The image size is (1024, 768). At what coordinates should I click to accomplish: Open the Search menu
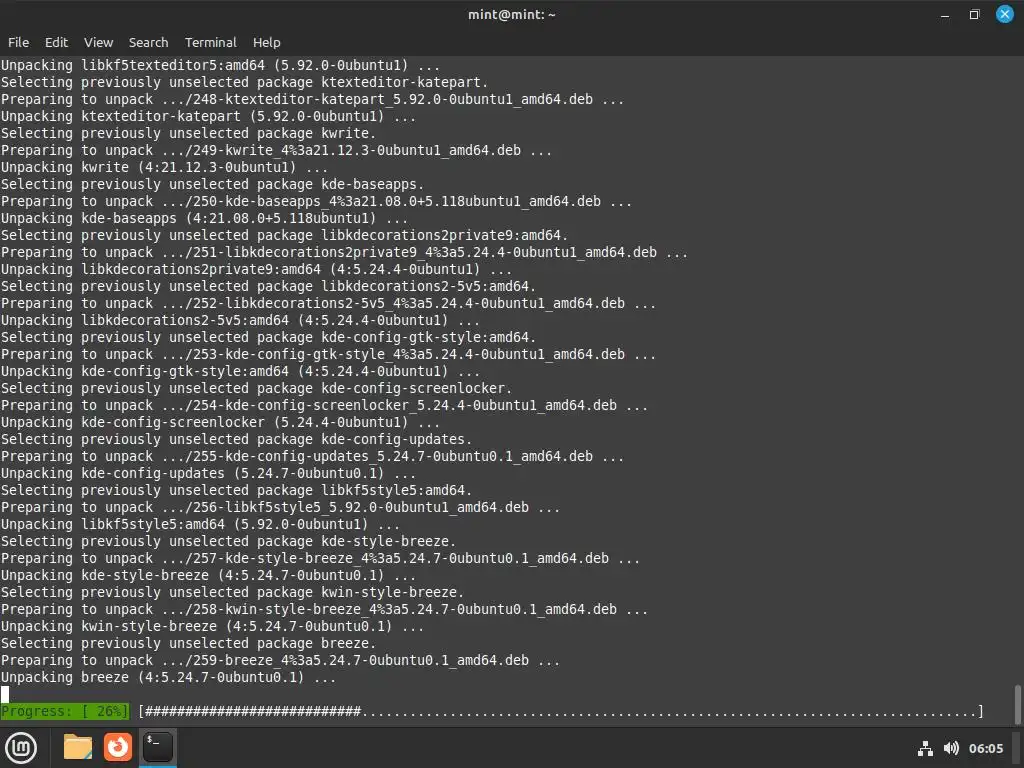pos(148,42)
